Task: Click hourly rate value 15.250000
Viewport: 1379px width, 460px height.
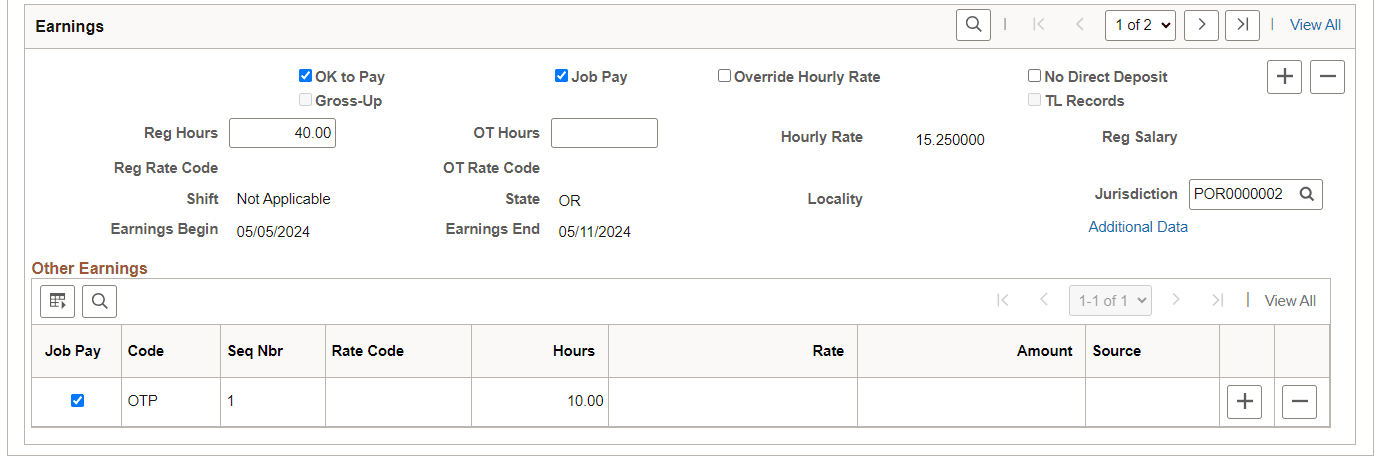Action: [x=950, y=140]
